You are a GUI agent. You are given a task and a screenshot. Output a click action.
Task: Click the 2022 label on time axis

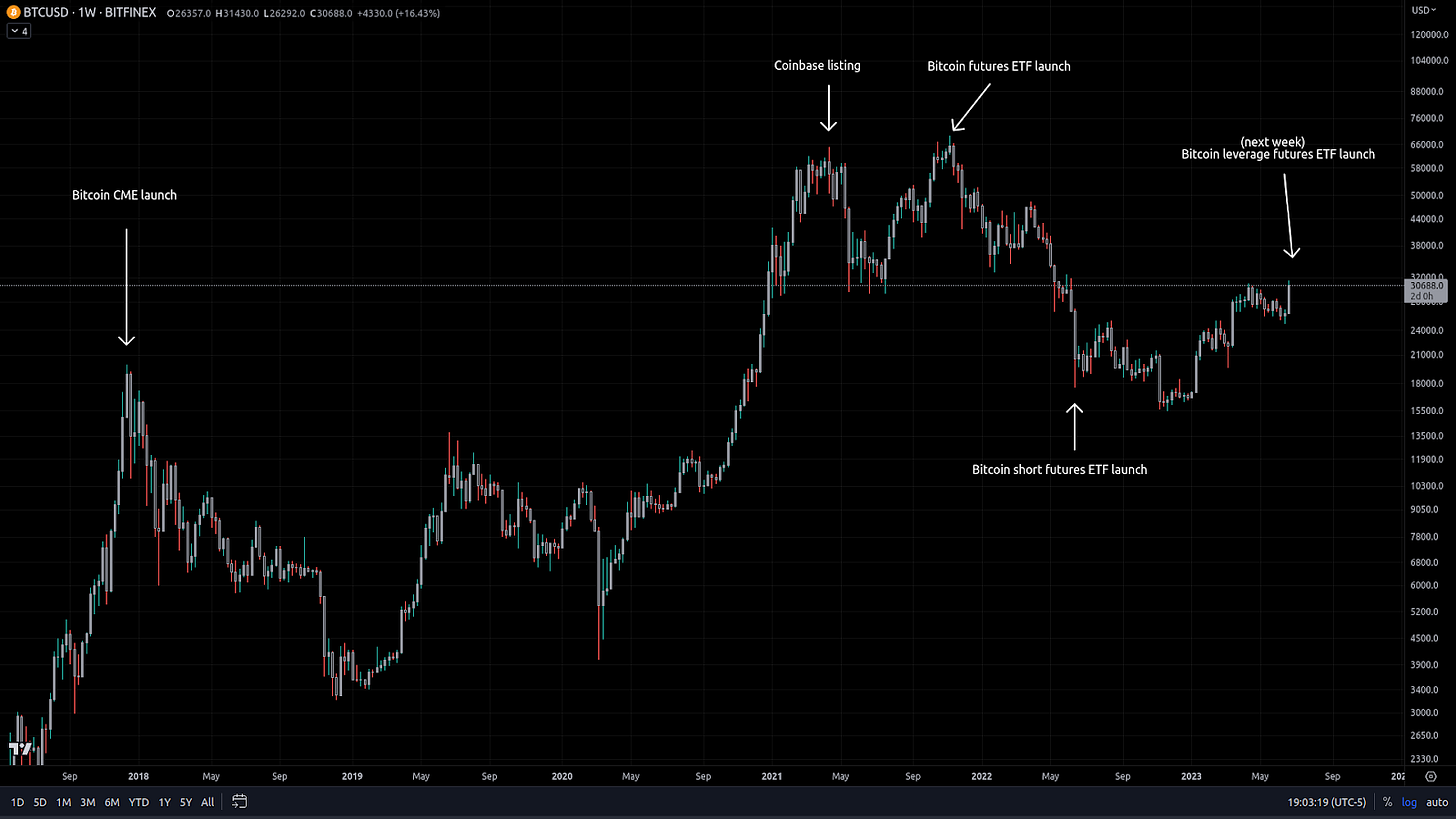point(981,776)
